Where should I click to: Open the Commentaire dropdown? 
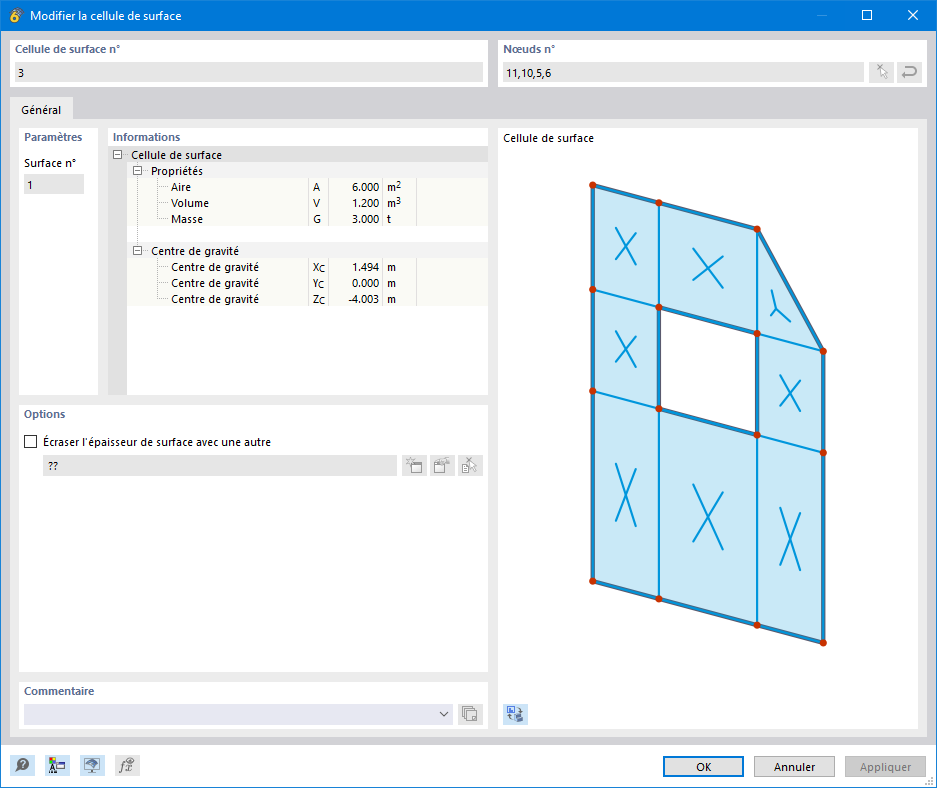443,714
